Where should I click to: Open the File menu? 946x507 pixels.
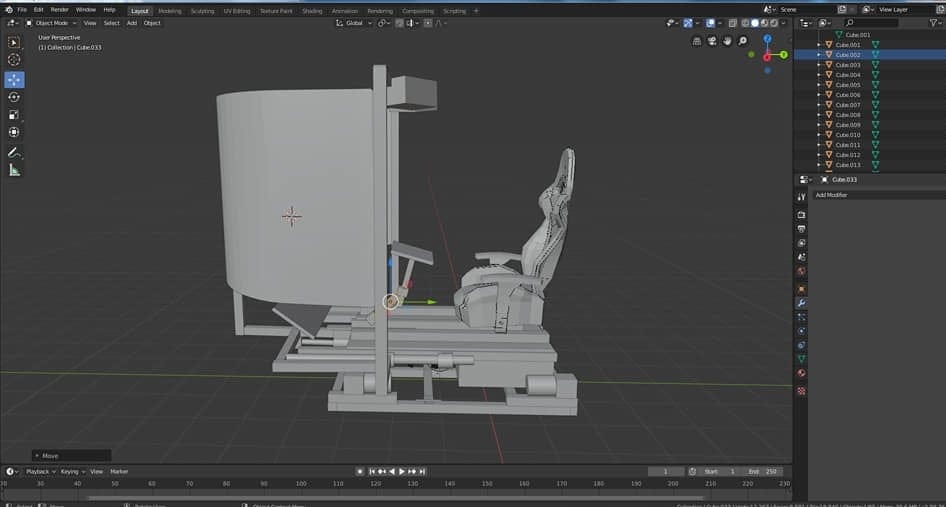[x=22, y=10]
